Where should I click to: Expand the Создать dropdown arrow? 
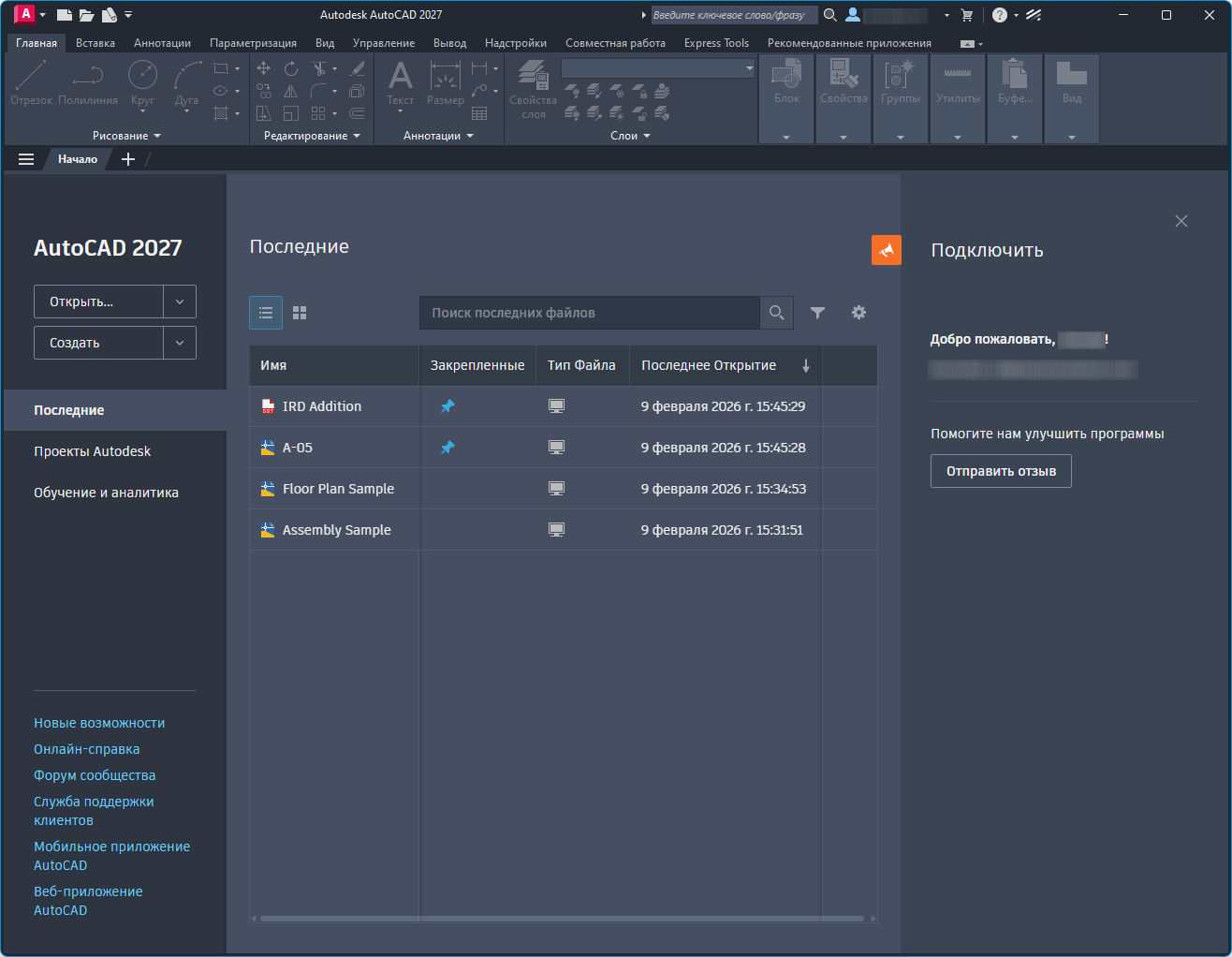click(x=180, y=343)
